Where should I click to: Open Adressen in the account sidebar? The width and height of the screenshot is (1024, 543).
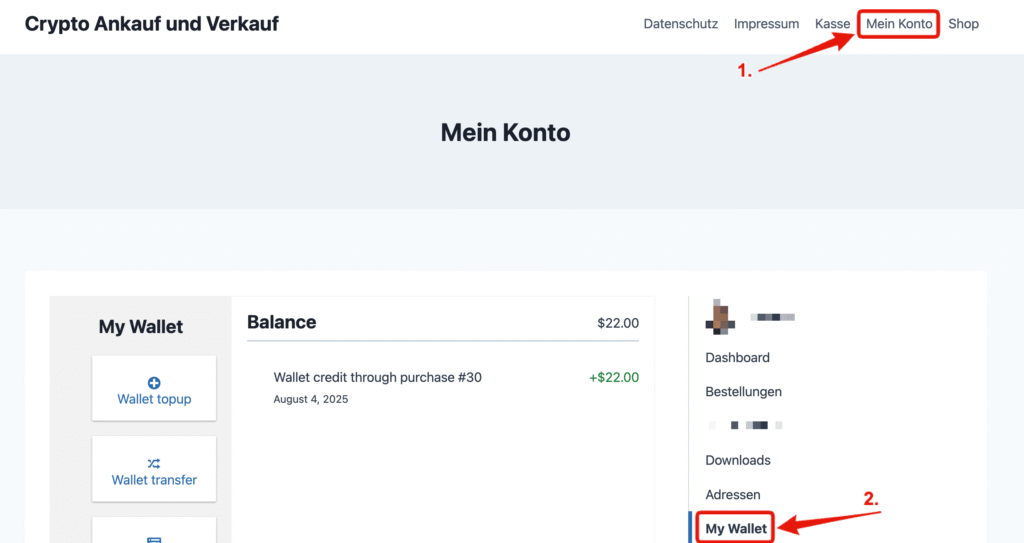[x=733, y=495]
